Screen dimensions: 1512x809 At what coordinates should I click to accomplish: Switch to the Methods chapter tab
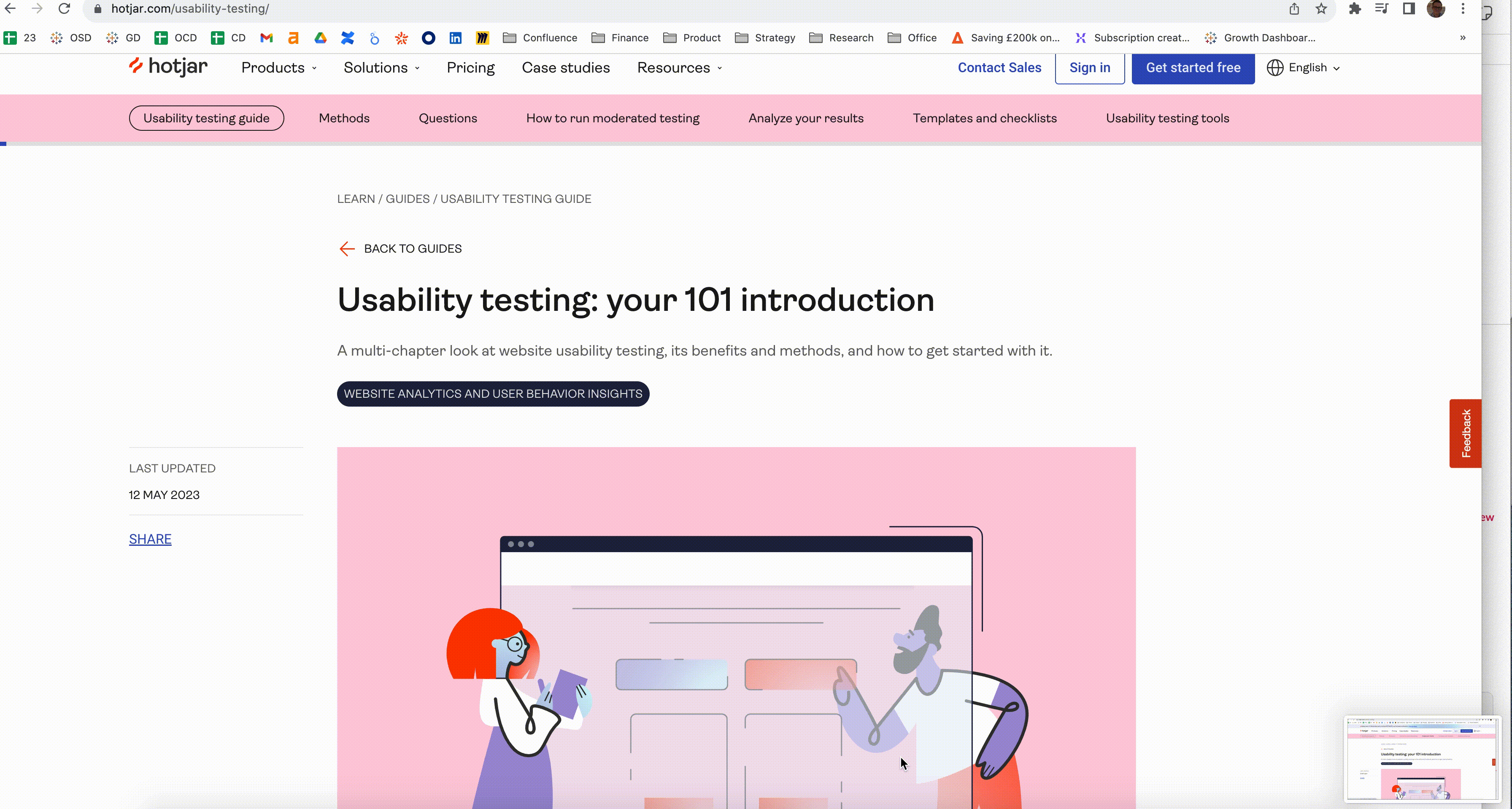point(344,119)
